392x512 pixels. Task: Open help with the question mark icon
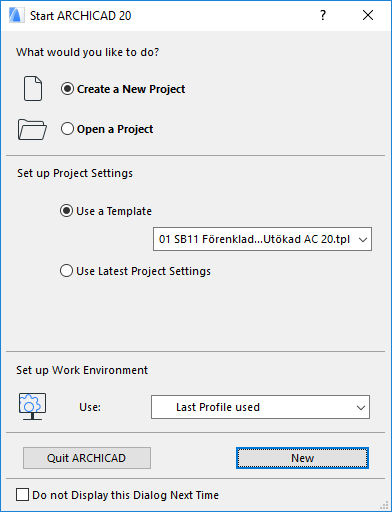323,15
